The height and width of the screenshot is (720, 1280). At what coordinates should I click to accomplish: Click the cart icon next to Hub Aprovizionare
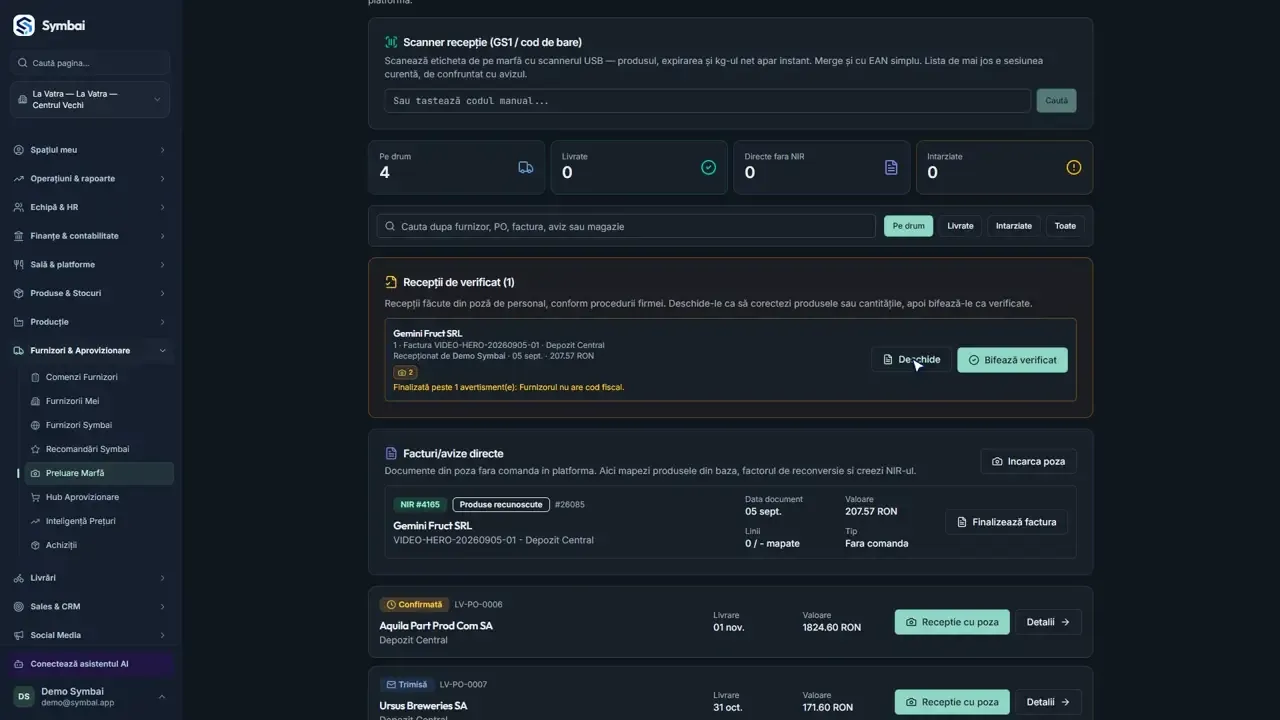36,497
